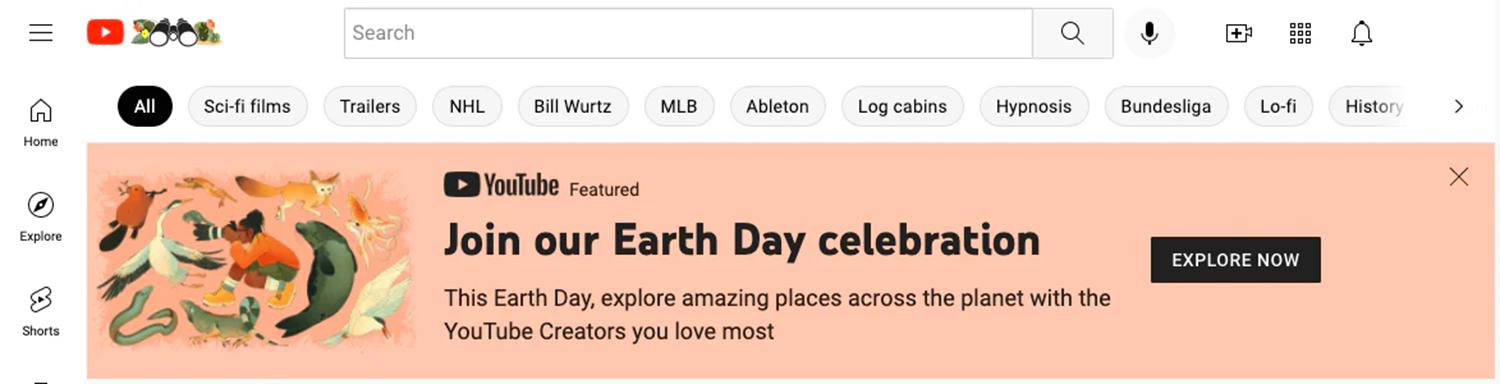Select the Sci-fi films chip
The image size is (1500, 384).
[x=247, y=106]
